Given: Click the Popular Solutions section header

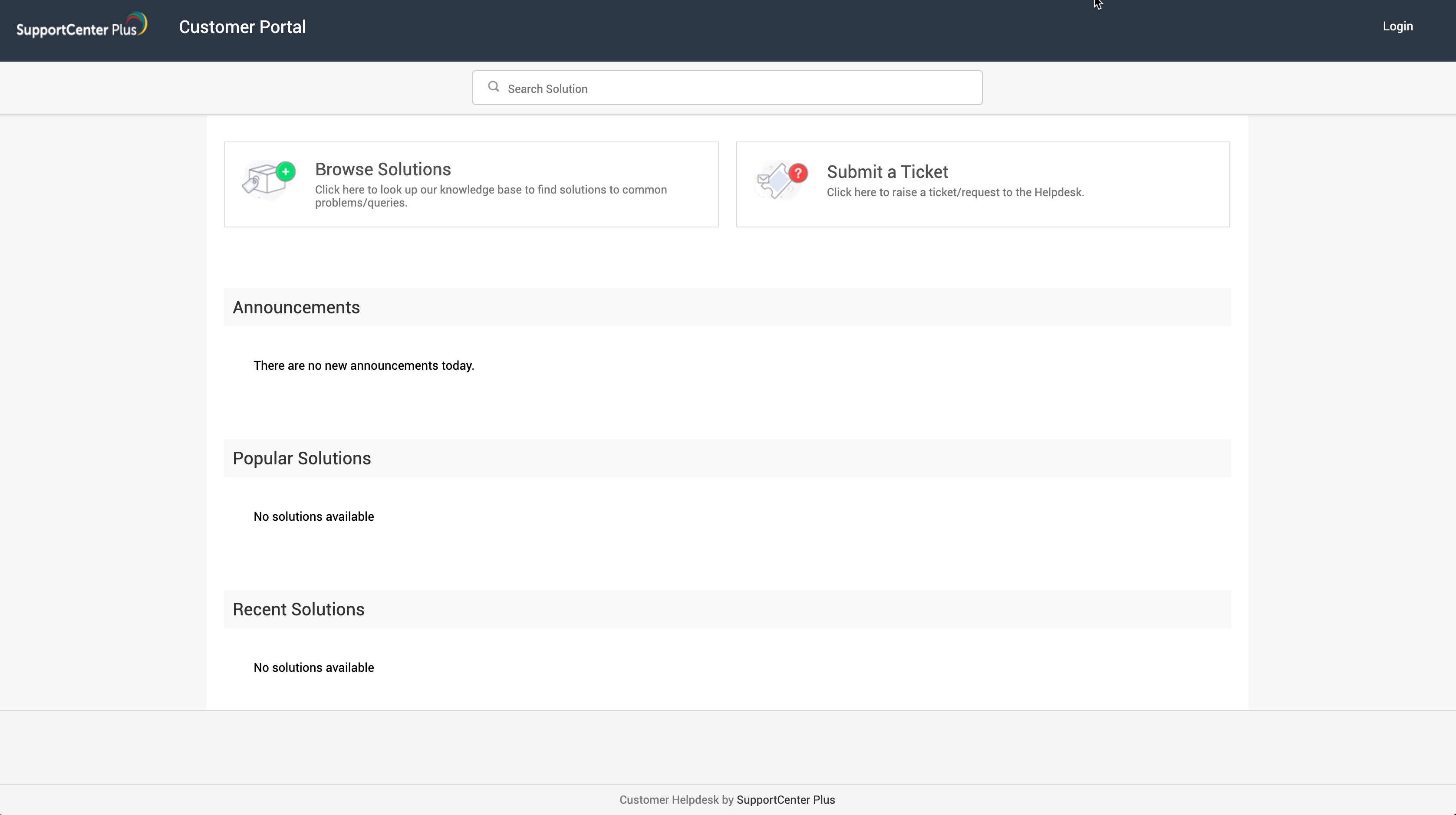Looking at the screenshot, I should pos(301,458).
